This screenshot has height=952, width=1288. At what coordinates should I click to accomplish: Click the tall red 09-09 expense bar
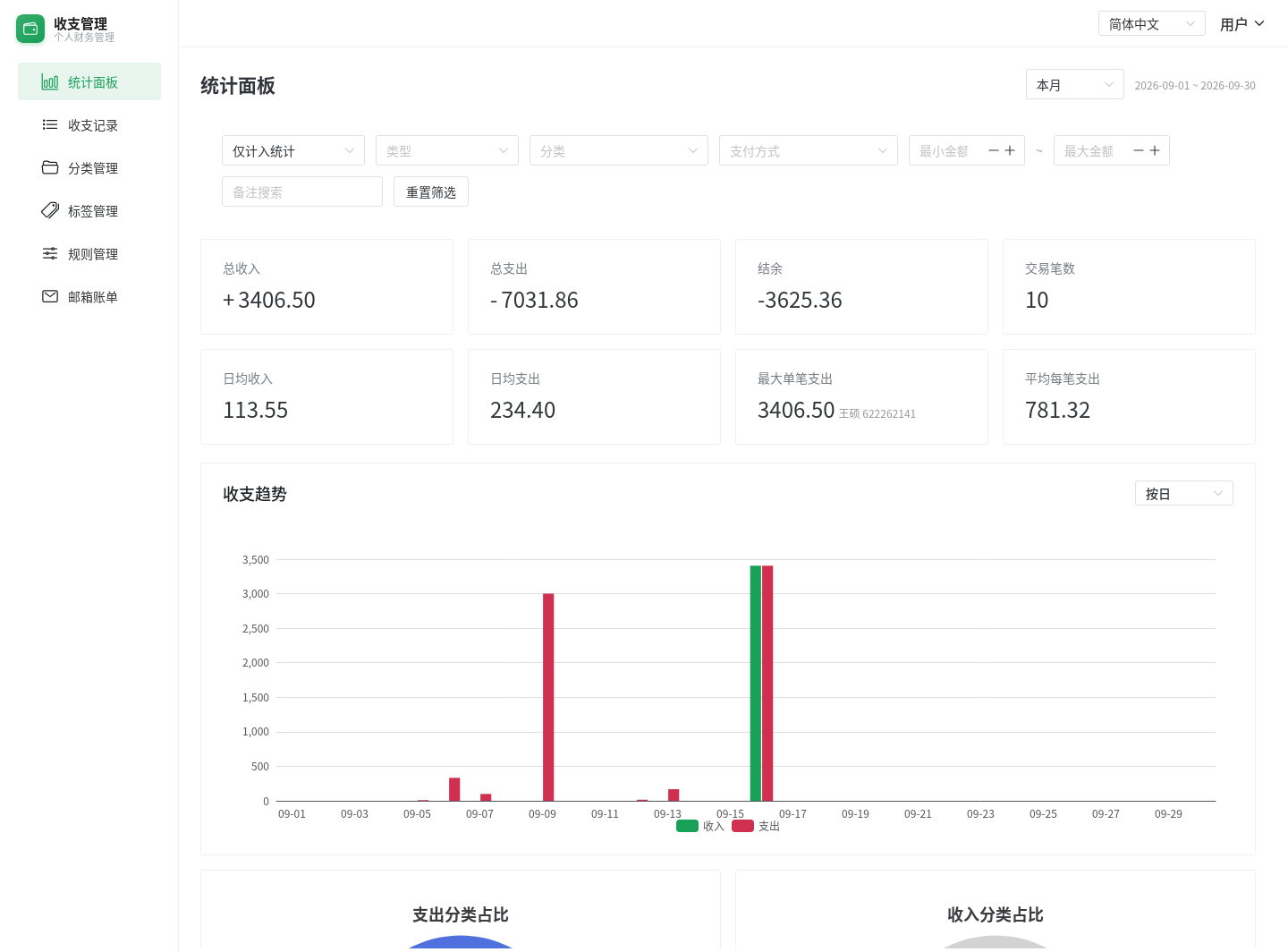[548, 697]
